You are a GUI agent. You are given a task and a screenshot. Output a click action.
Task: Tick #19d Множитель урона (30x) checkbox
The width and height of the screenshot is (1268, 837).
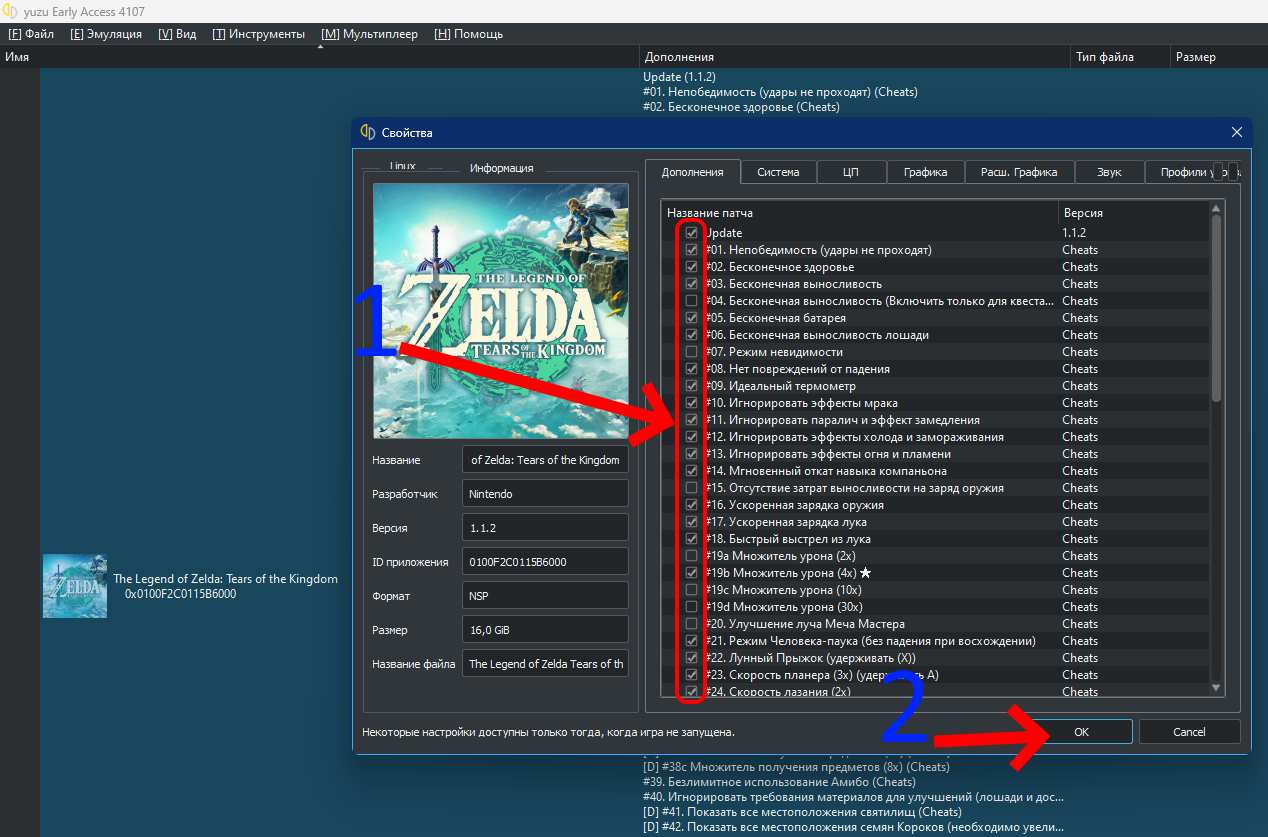(691, 607)
